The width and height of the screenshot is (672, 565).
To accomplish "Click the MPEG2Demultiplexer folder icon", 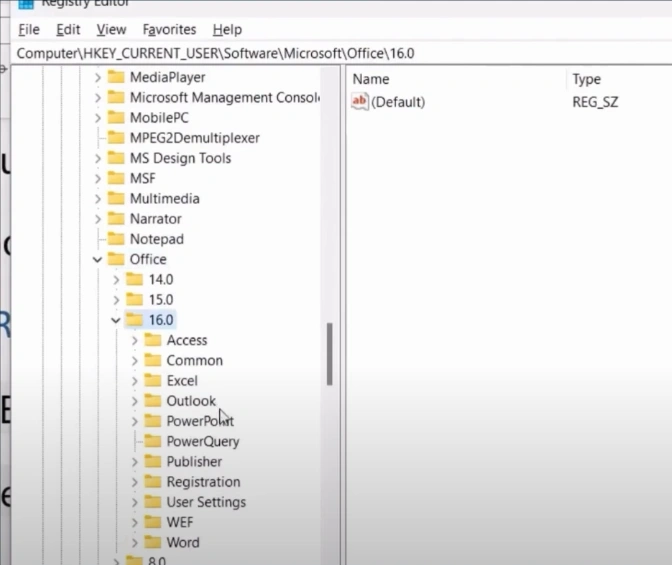I will click(x=116, y=138).
